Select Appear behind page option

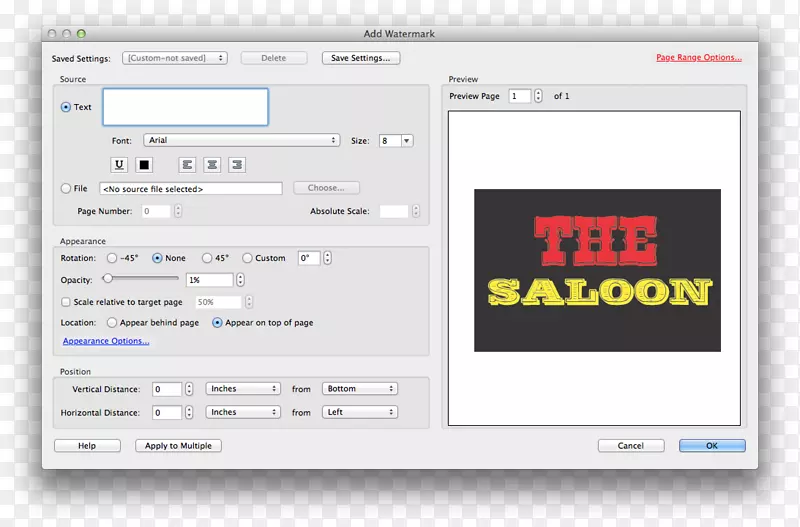tap(112, 323)
